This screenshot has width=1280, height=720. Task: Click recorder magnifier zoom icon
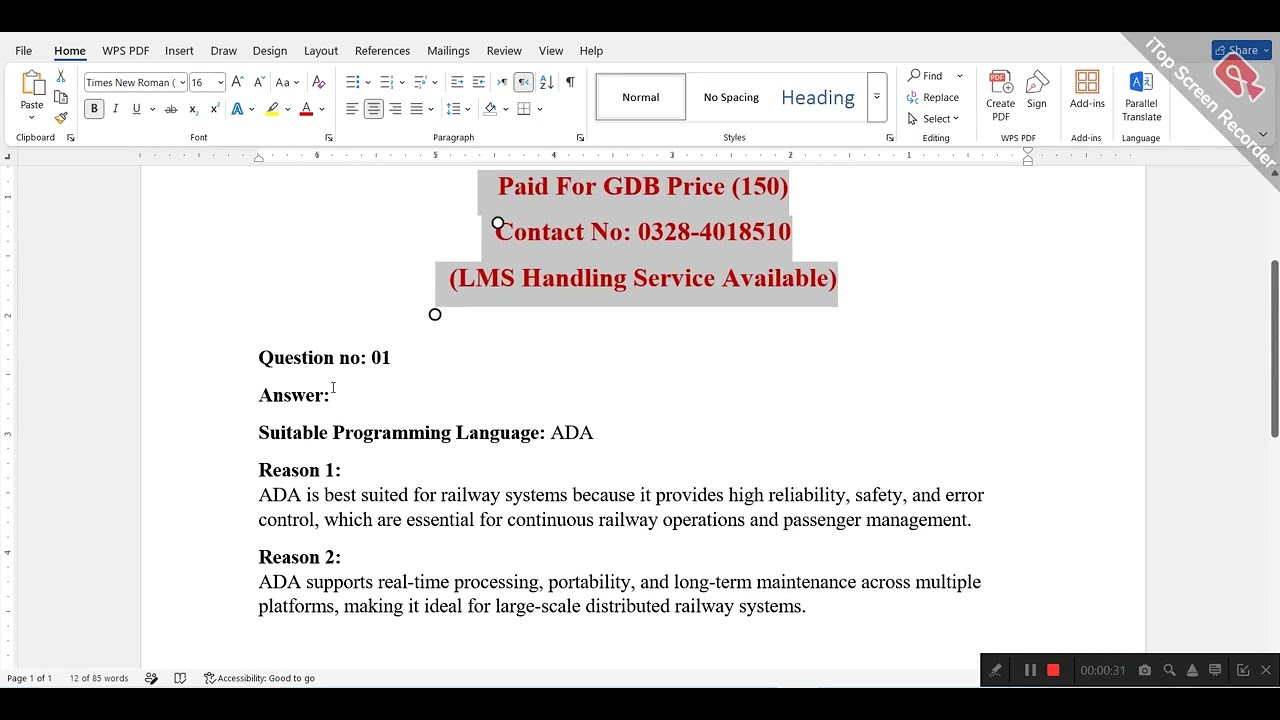coord(1169,670)
